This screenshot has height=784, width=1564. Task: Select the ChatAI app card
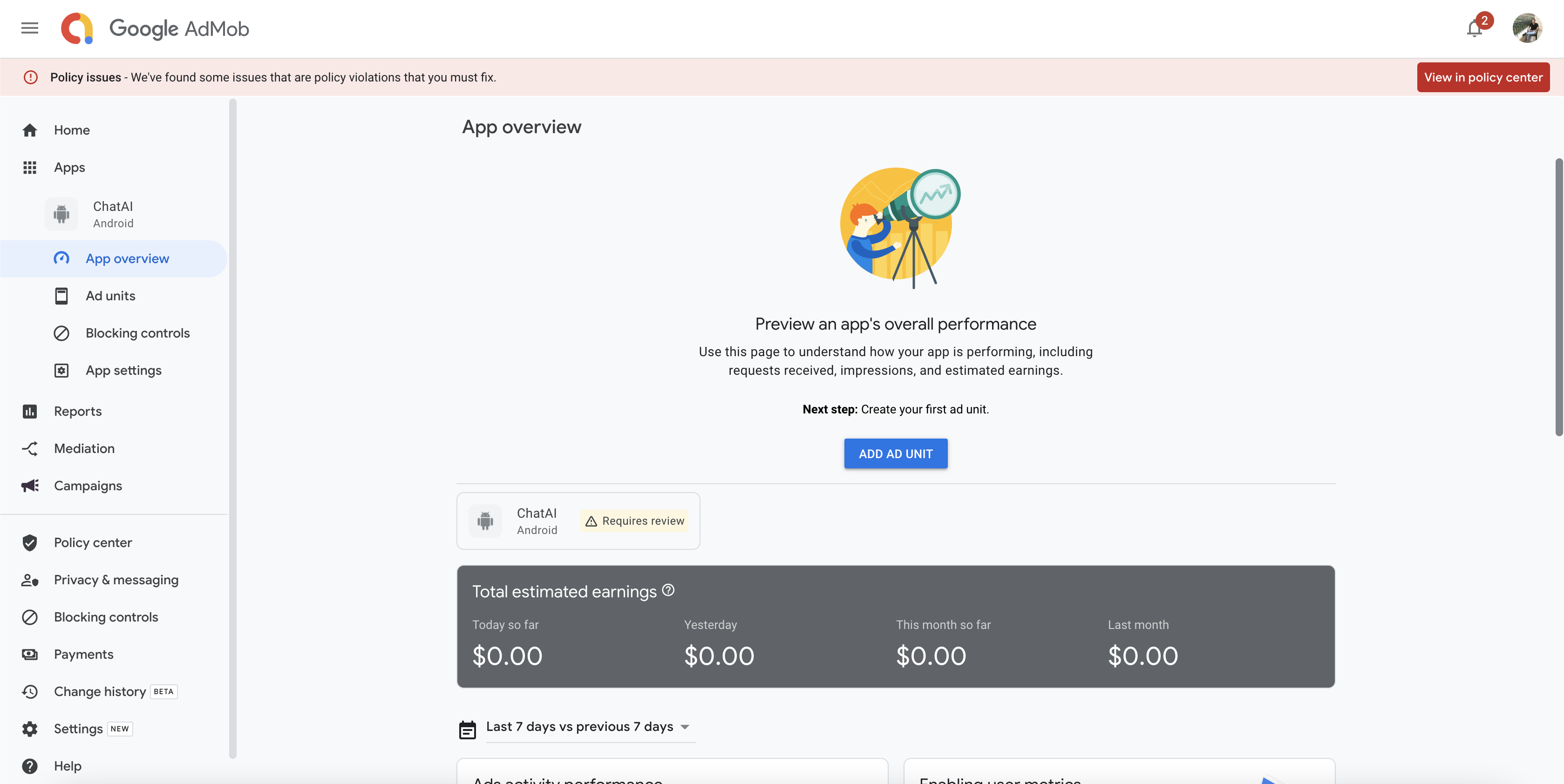tap(578, 520)
